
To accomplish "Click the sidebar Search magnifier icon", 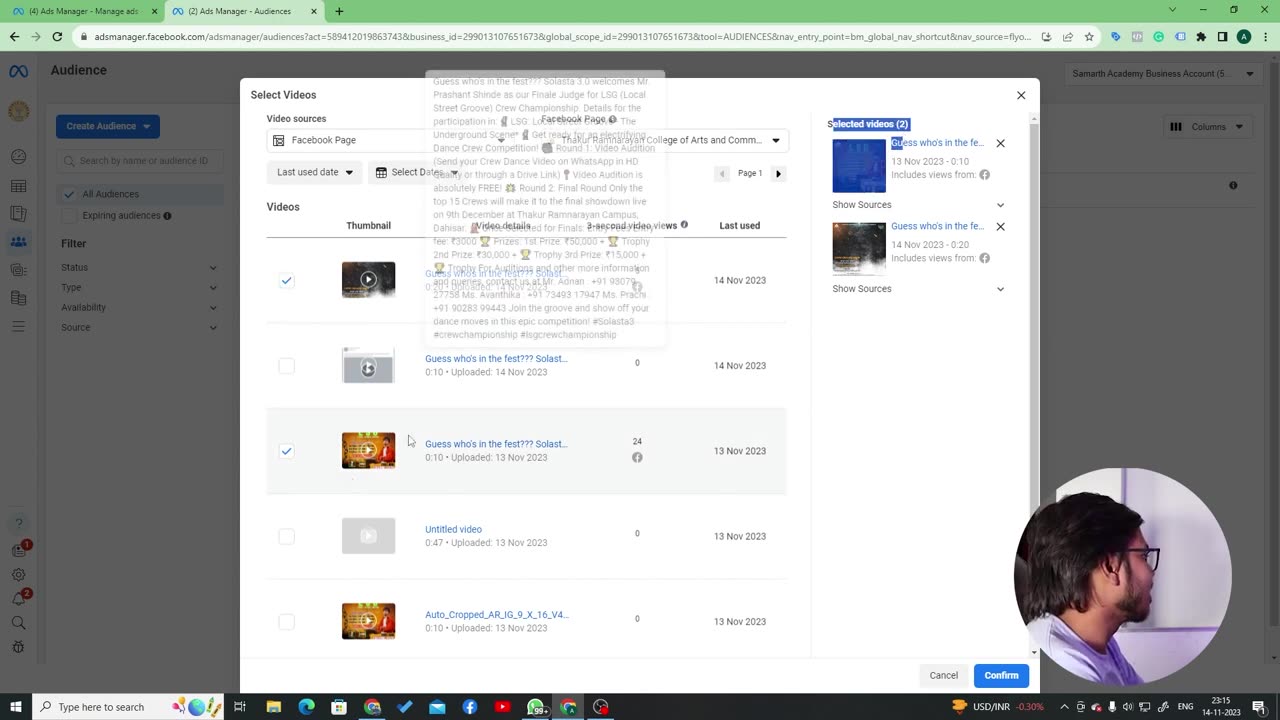I will click(18, 623).
